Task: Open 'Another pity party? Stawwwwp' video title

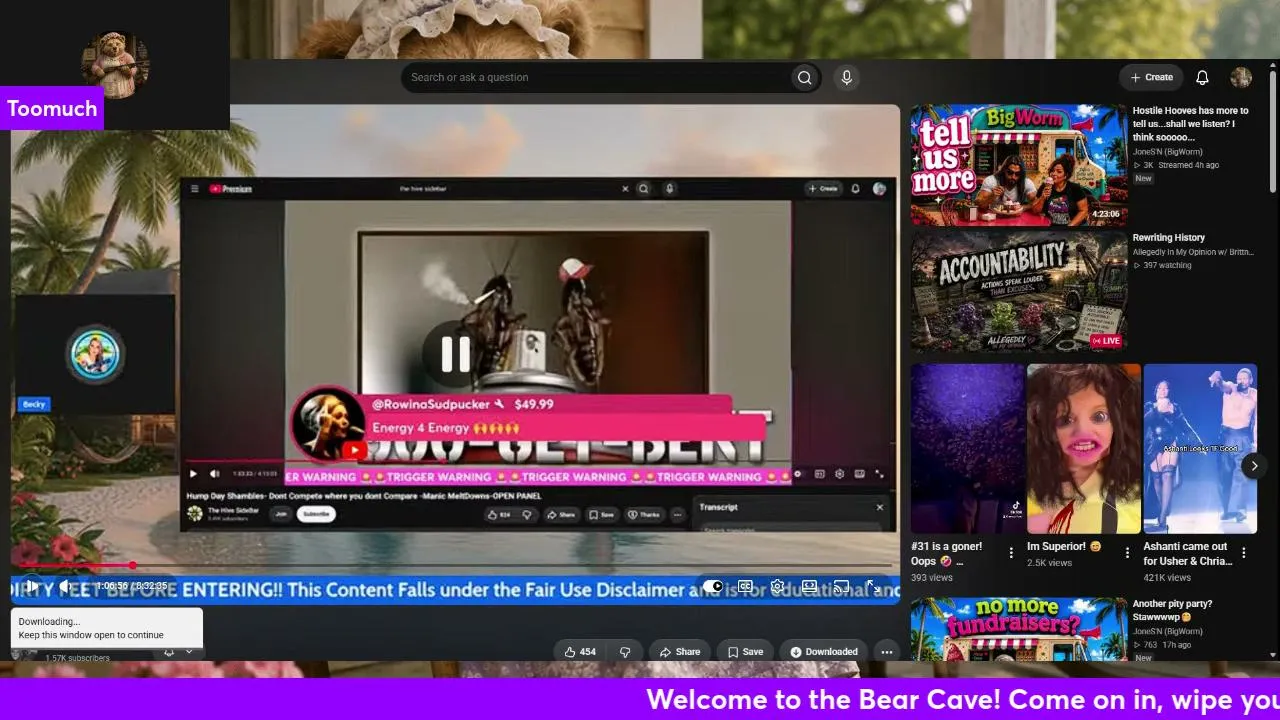Action: tap(1173, 611)
